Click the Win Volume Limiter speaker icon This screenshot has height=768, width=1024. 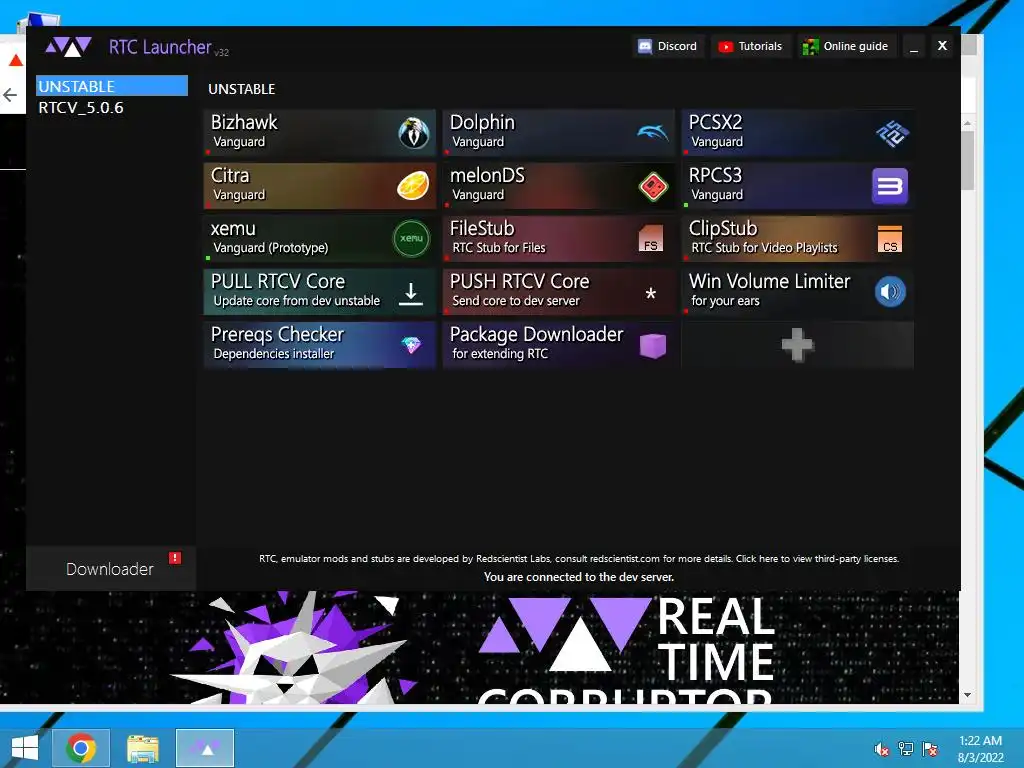pos(890,291)
